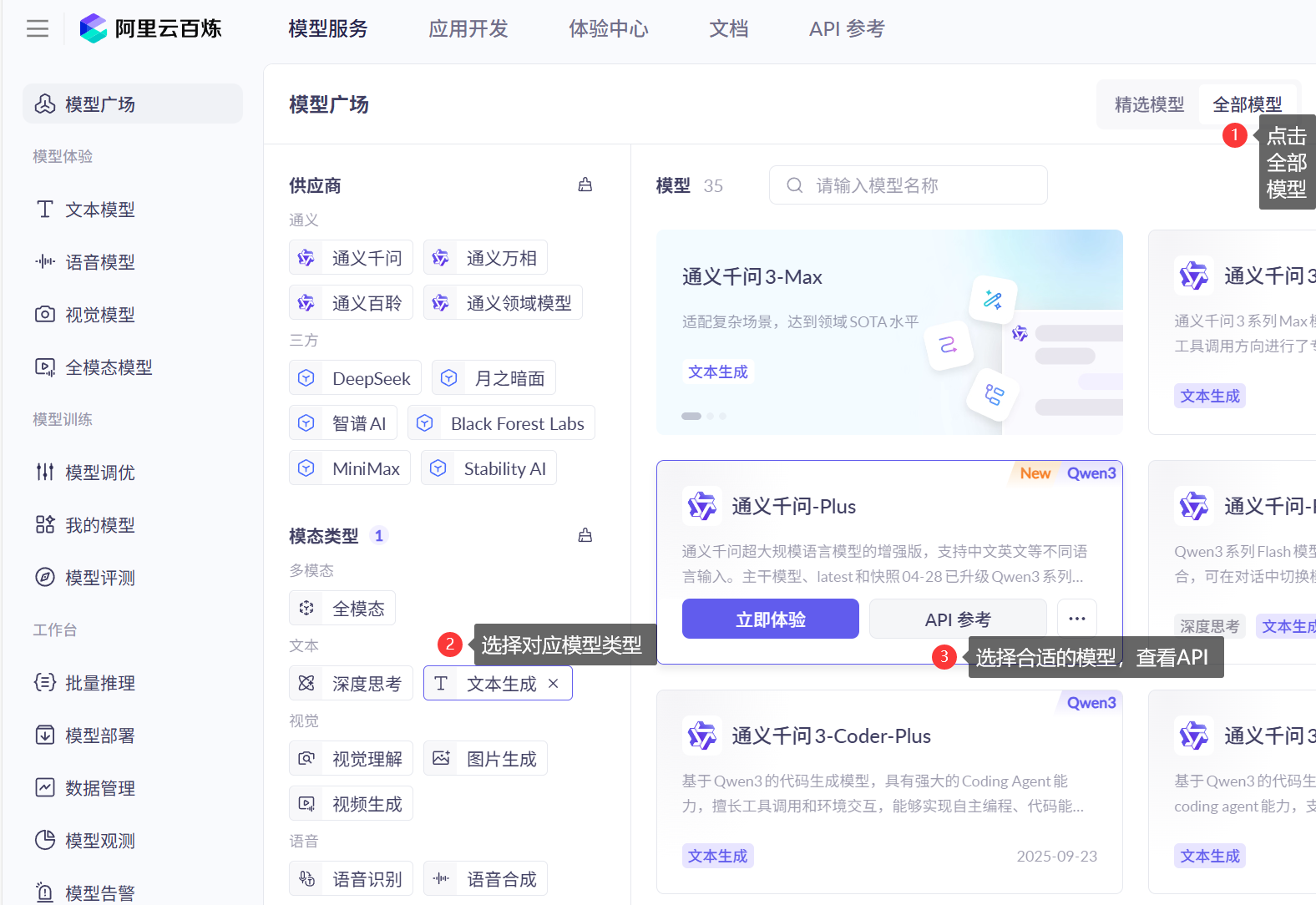Switch to the 全部模型 tab

[x=1247, y=104]
